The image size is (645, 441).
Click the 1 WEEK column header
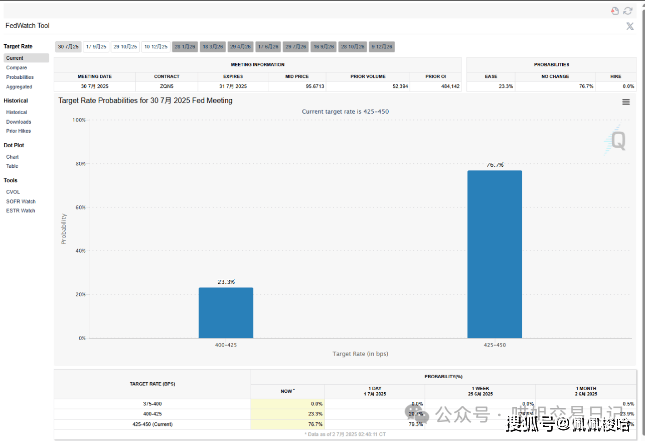[x=480, y=391]
